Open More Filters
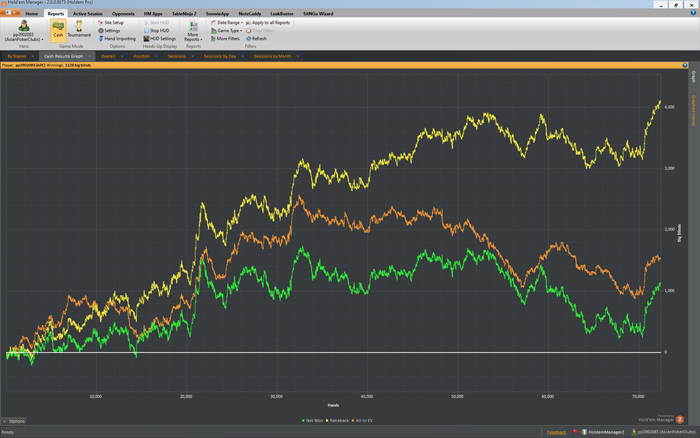 [225, 39]
